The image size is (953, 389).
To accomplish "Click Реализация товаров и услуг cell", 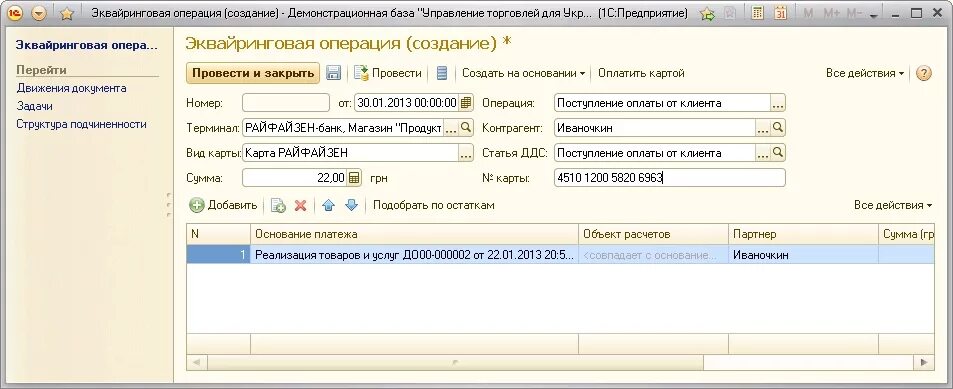I will coord(414,255).
